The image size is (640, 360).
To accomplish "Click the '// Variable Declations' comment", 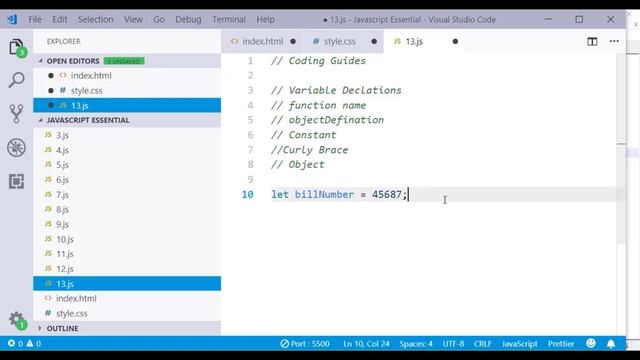I will point(336,91).
